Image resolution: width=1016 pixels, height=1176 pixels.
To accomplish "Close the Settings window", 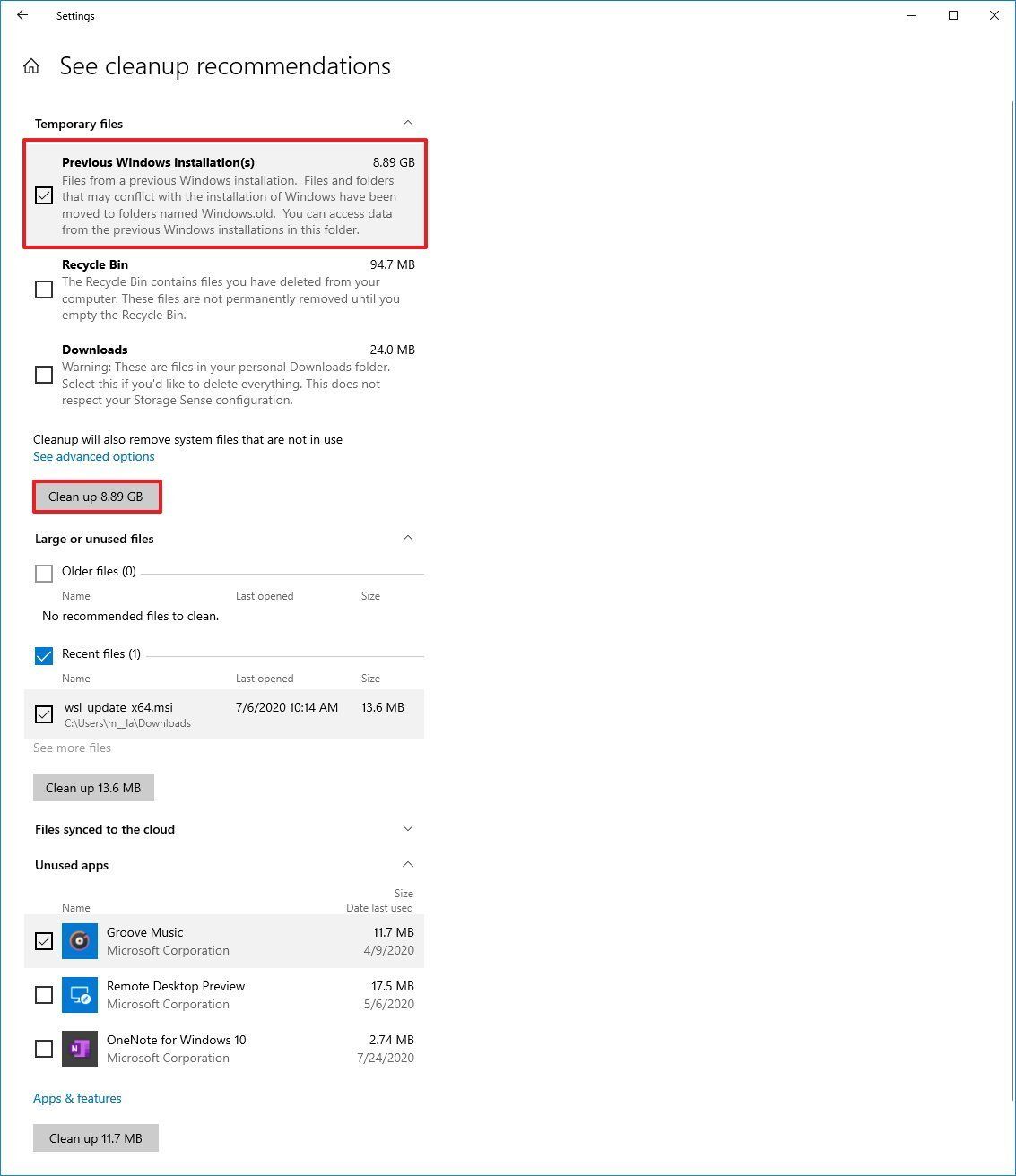I will coord(994,15).
